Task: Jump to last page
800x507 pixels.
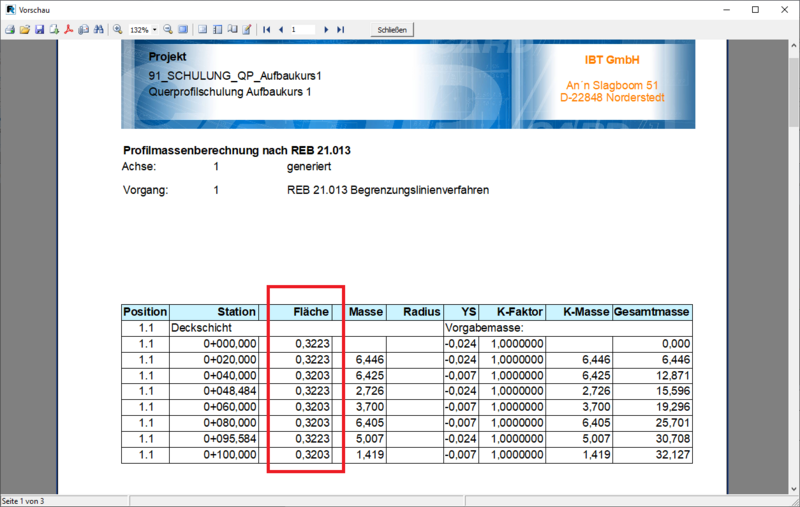Action: tap(340, 30)
